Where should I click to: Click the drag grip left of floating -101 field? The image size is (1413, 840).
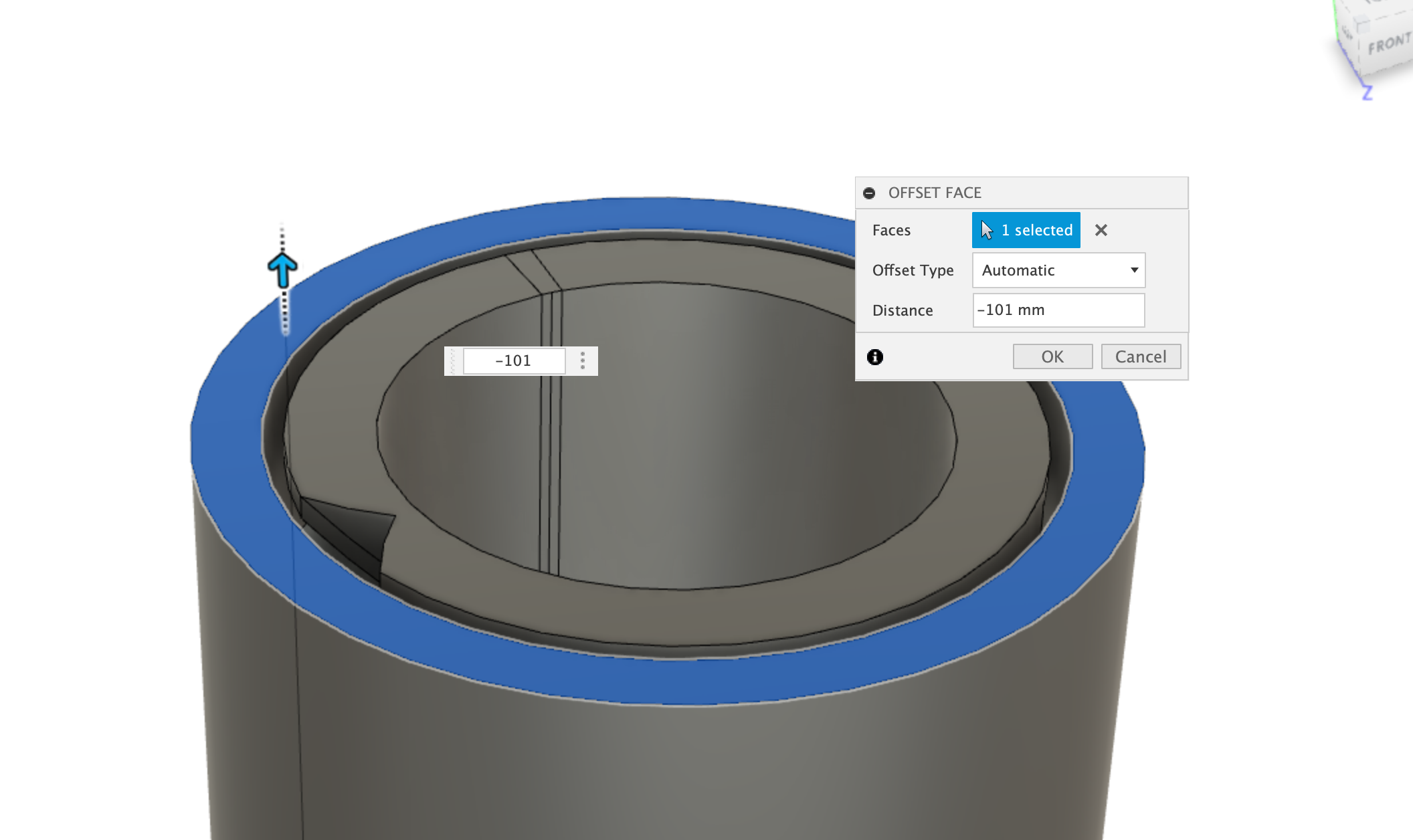click(453, 361)
